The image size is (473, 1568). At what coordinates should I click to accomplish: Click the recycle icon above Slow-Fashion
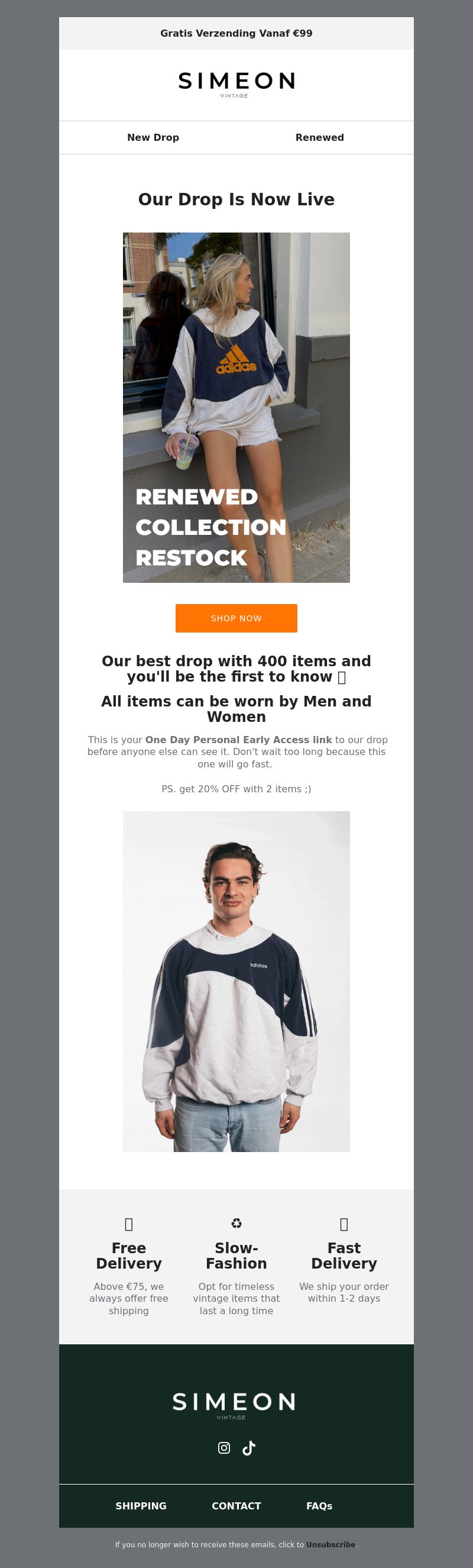coord(237,1223)
